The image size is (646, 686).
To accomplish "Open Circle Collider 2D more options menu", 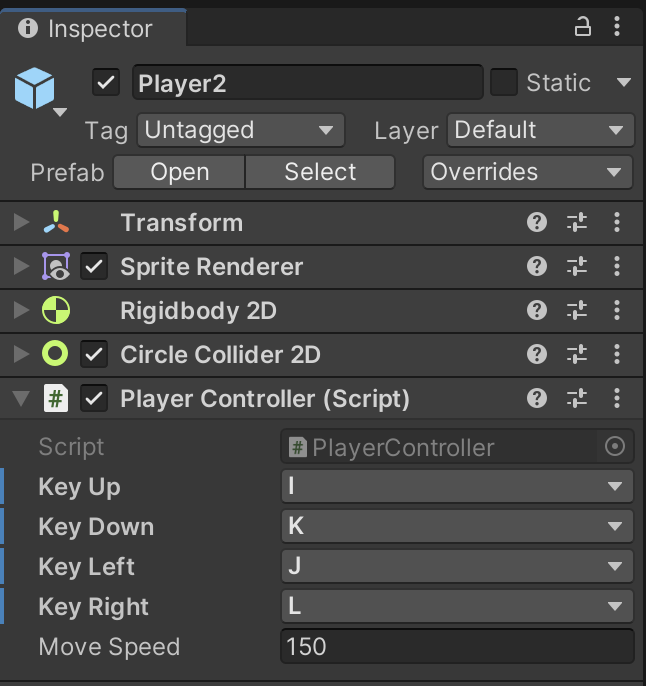I will (x=617, y=355).
